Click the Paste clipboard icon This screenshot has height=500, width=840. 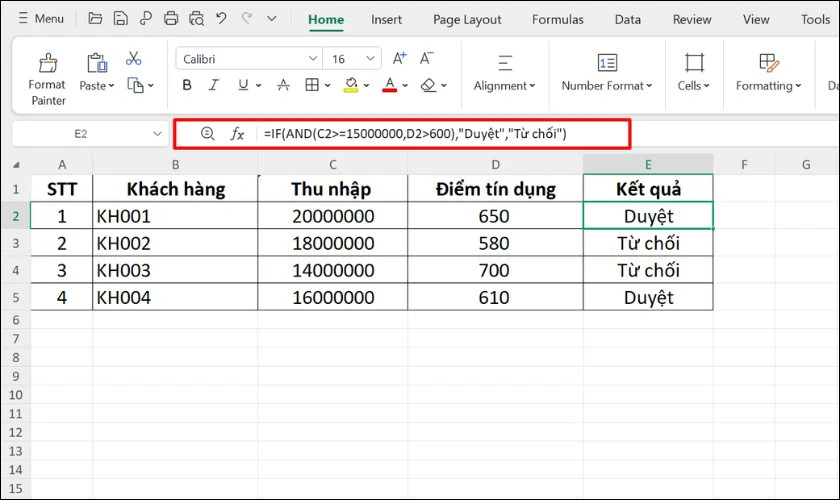97,63
